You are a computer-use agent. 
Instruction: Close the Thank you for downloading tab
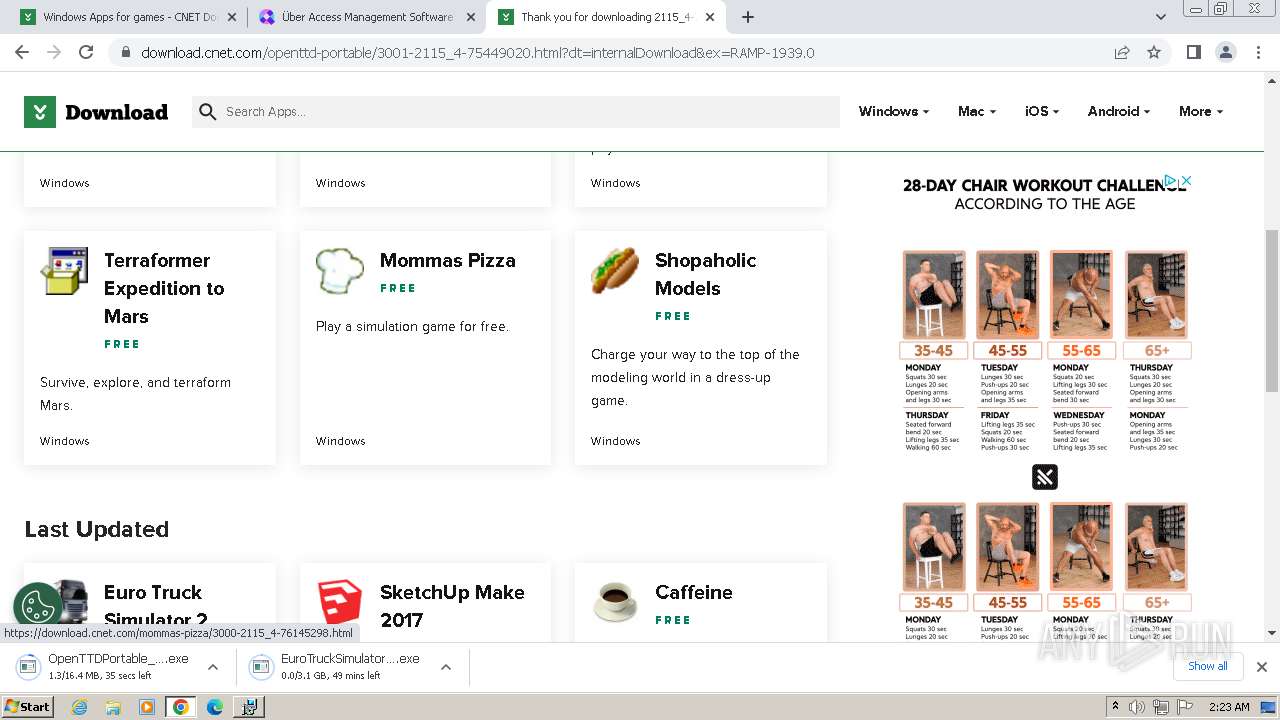coord(711,17)
